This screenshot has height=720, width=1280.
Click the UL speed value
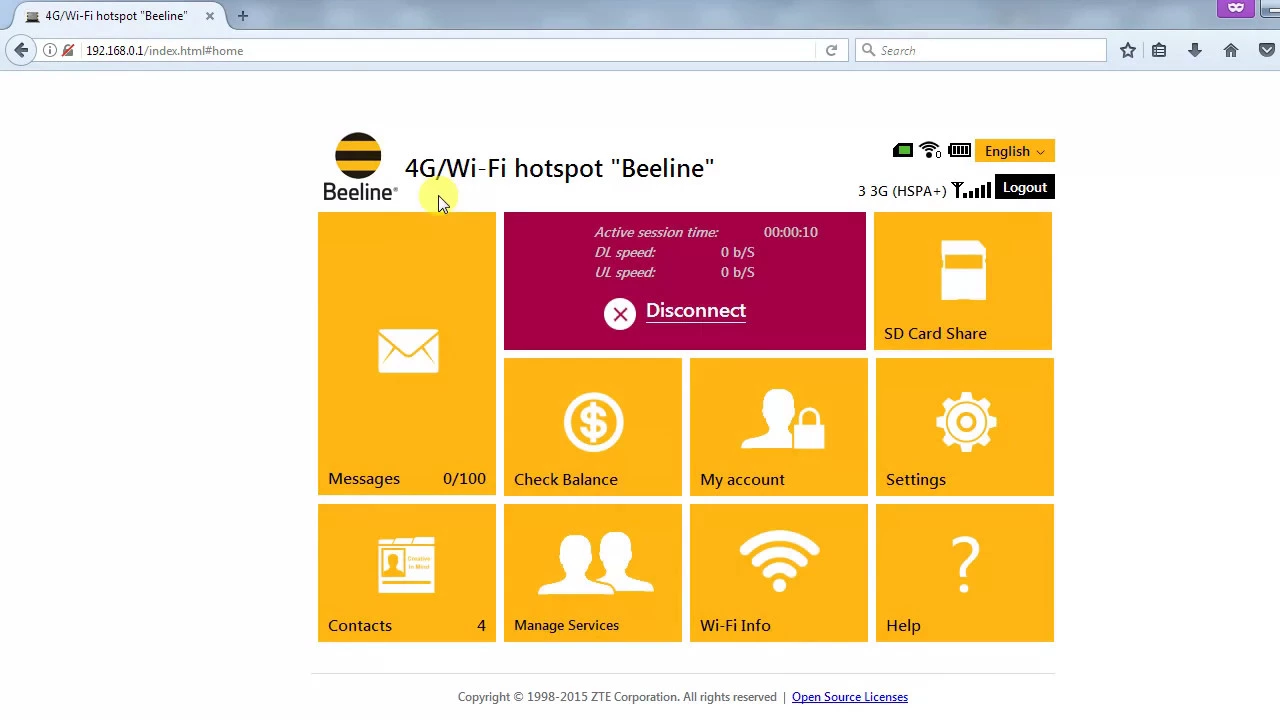738,272
